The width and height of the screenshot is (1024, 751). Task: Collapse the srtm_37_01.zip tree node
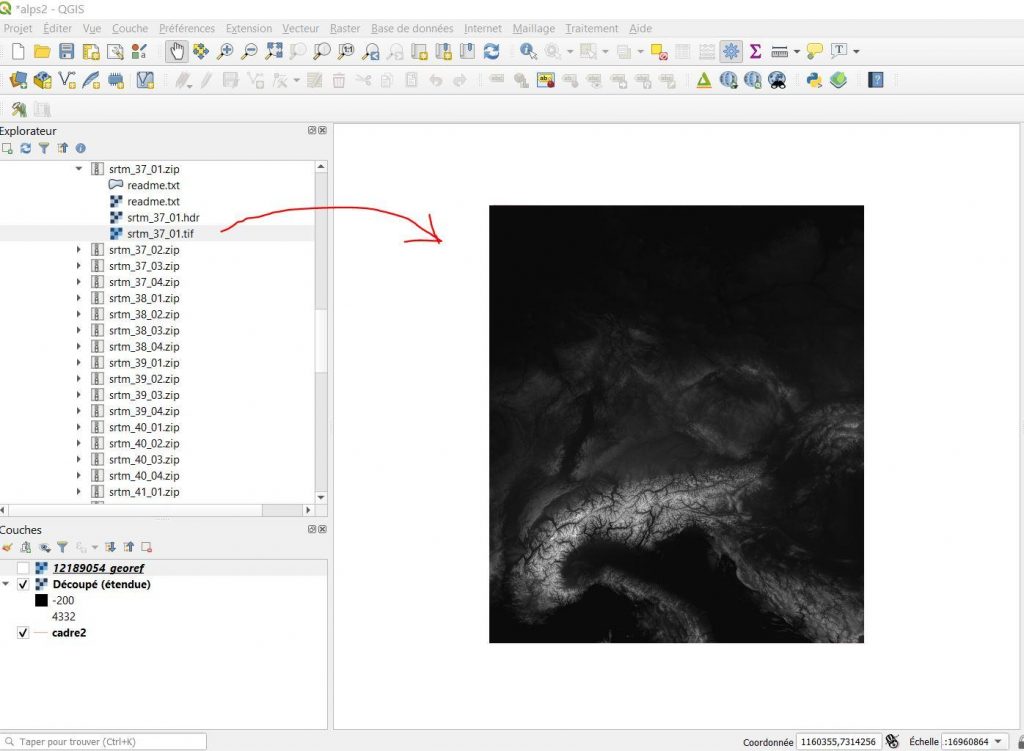79,169
